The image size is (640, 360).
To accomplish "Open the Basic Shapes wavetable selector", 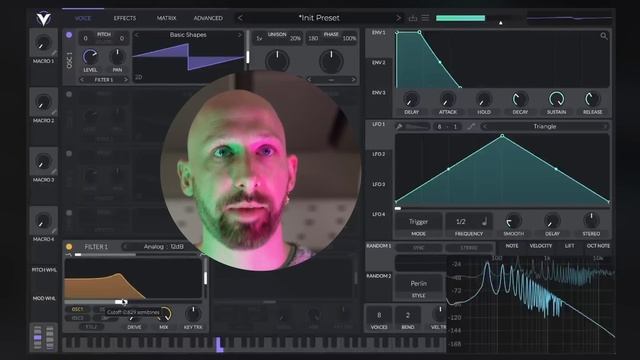I will pyautogui.click(x=188, y=35).
